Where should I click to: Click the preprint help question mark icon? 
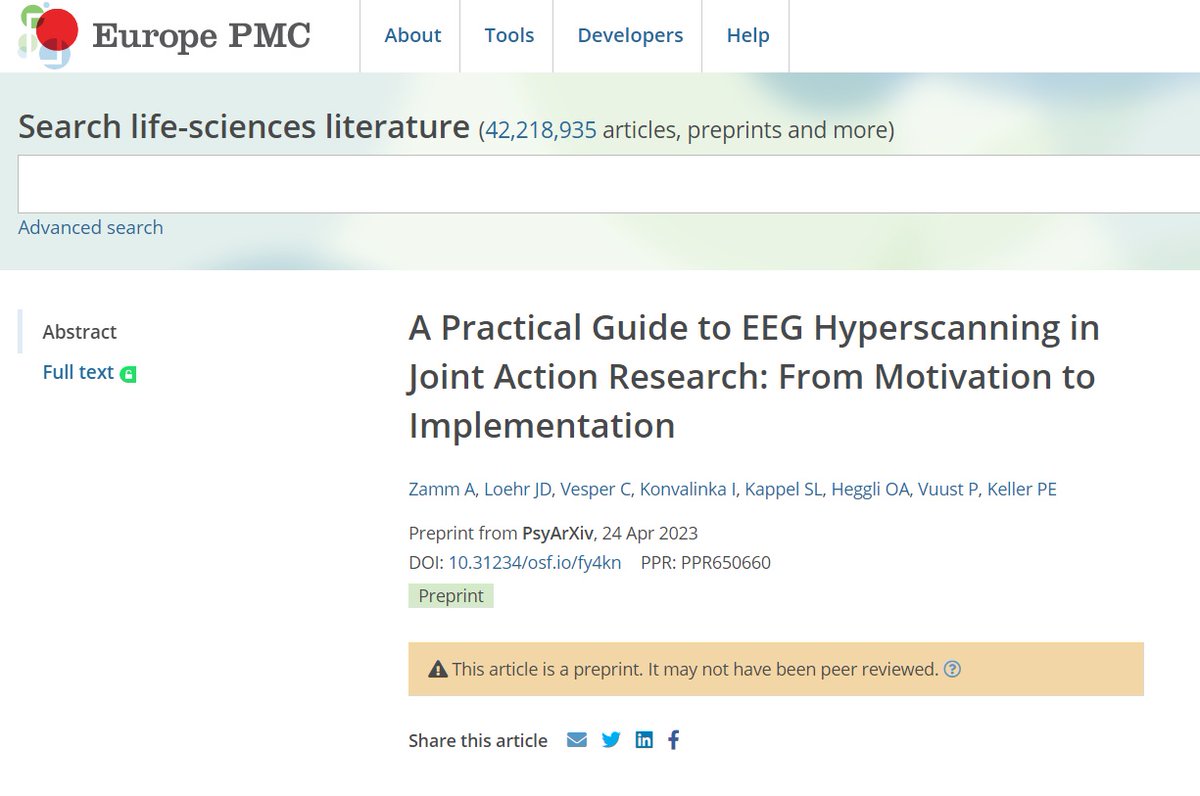[952, 669]
